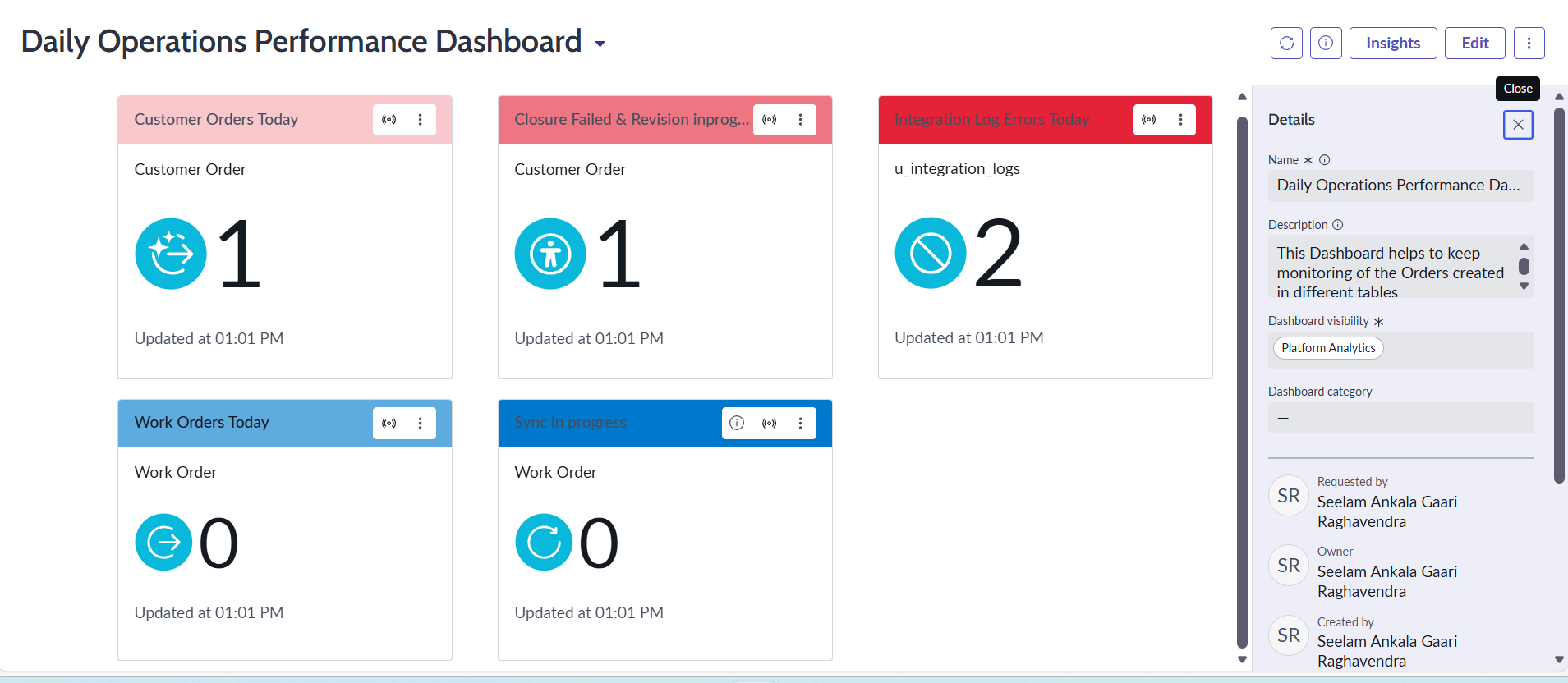Select the Platform Analytics visibility tag
The image size is (1568, 683).
coord(1328,348)
